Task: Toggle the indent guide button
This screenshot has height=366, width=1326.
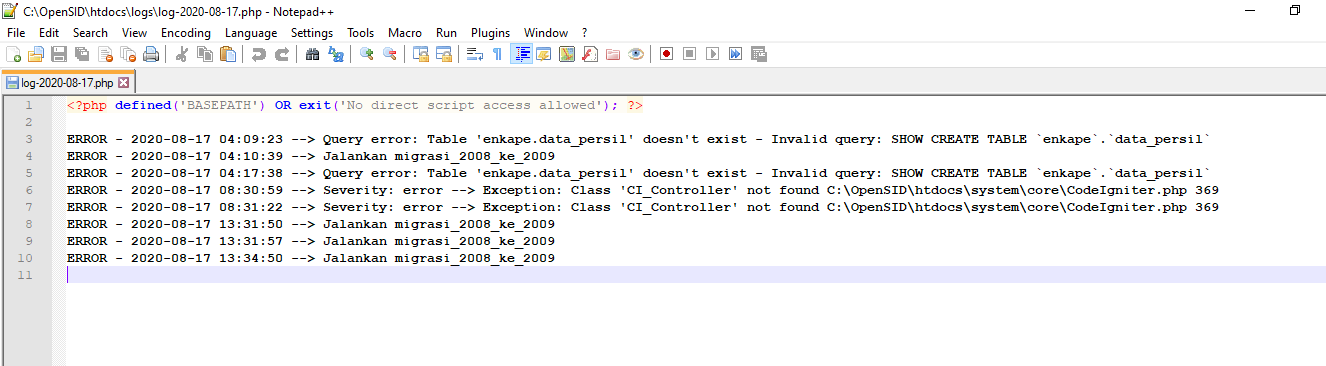Action: [521, 54]
